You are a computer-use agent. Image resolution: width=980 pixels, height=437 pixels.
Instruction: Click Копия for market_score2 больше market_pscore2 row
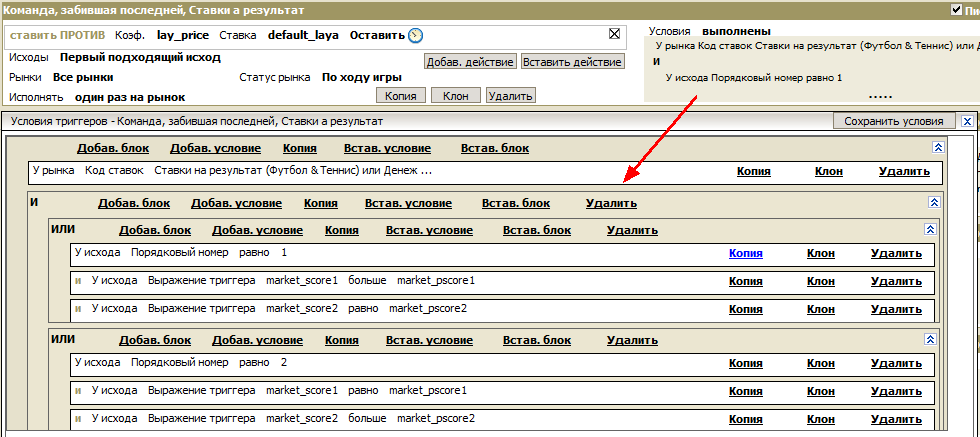coord(746,419)
